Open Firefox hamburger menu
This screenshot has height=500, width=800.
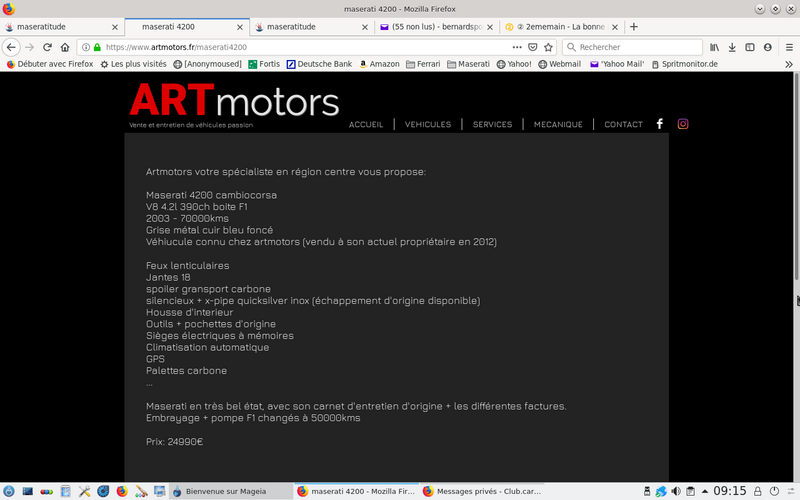click(x=789, y=47)
